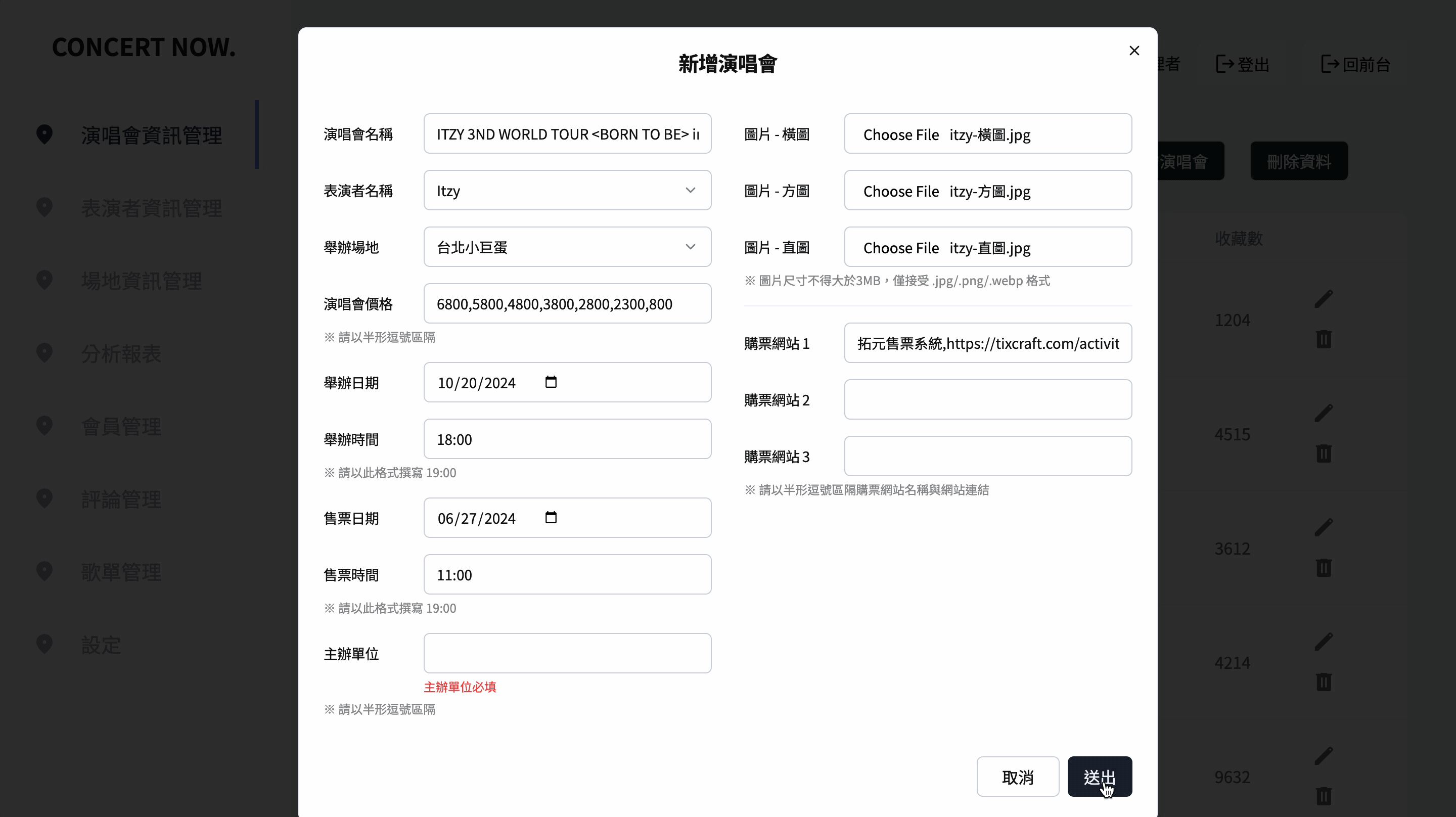
Task: Open 分析報表 in the sidebar
Action: click(121, 354)
